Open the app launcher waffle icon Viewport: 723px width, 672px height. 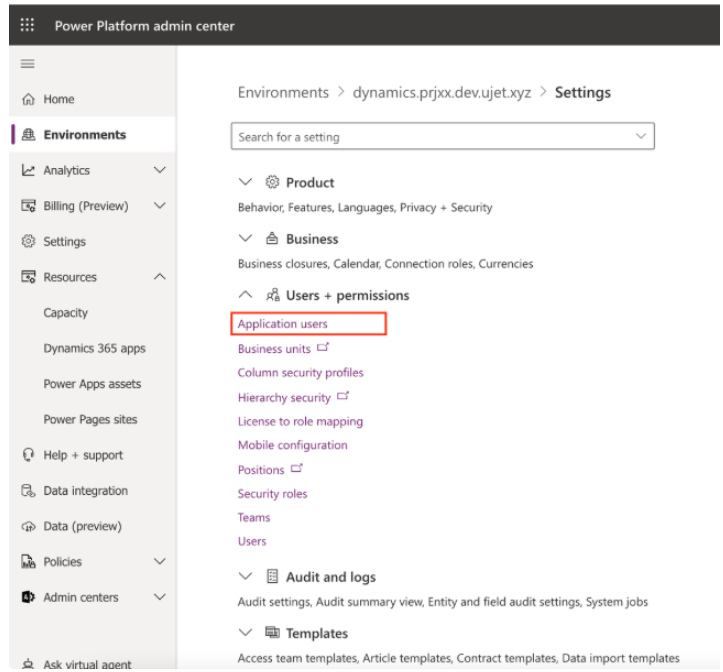[x=27, y=26]
